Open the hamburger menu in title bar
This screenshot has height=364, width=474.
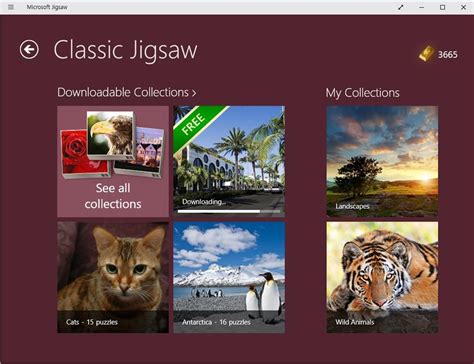pos(11,7)
